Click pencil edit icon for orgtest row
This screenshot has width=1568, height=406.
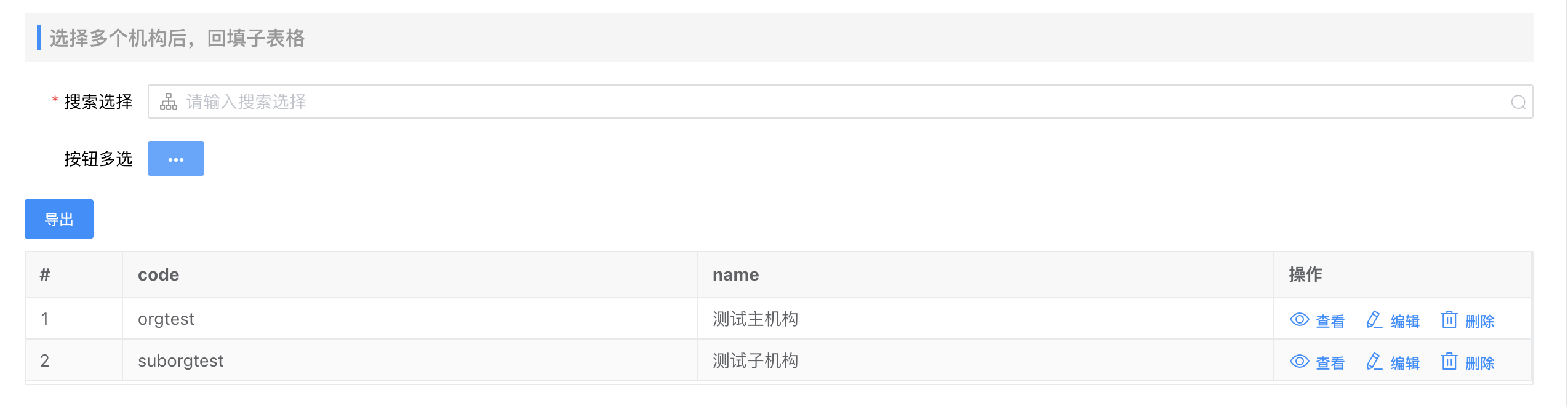pos(1374,320)
